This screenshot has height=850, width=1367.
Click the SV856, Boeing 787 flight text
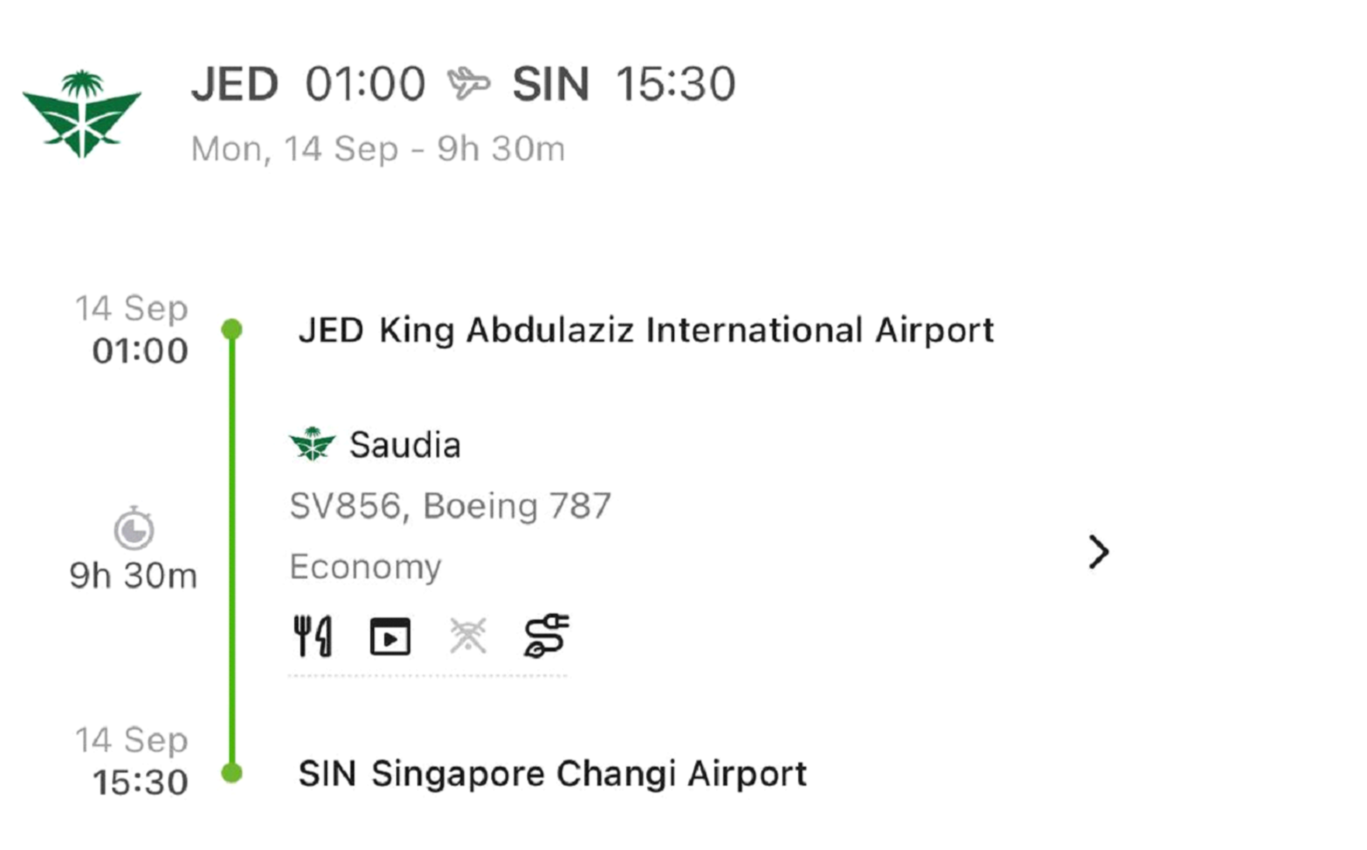pyautogui.click(x=450, y=506)
